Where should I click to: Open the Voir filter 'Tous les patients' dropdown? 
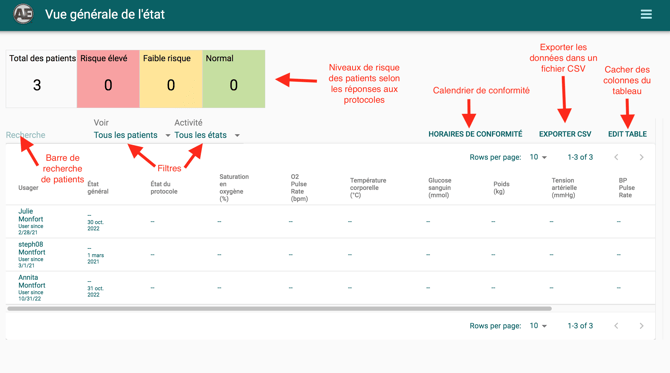pyautogui.click(x=132, y=135)
